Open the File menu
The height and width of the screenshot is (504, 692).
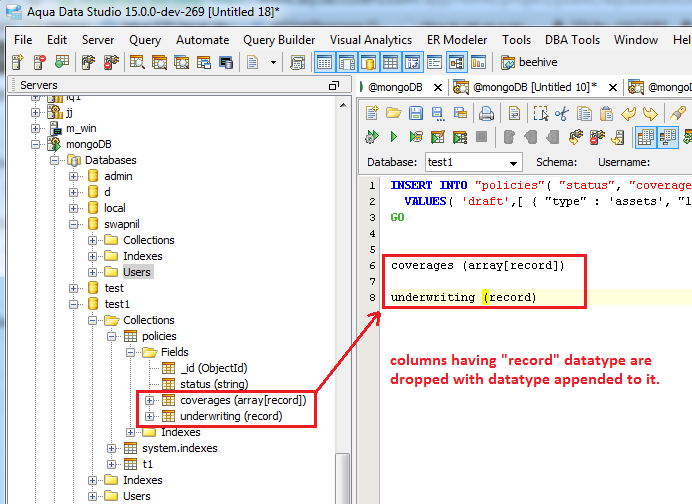(x=23, y=40)
